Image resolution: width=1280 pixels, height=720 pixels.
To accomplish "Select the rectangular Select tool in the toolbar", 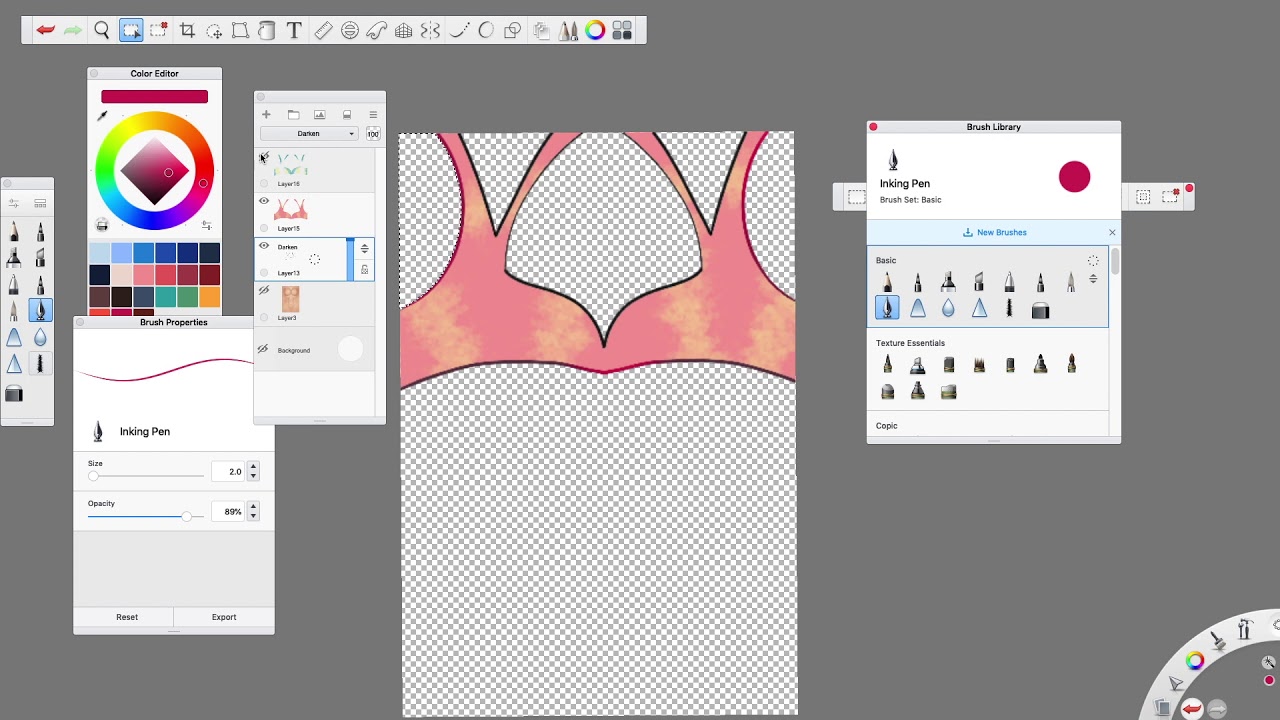I will pyautogui.click(x=131, y=31).
